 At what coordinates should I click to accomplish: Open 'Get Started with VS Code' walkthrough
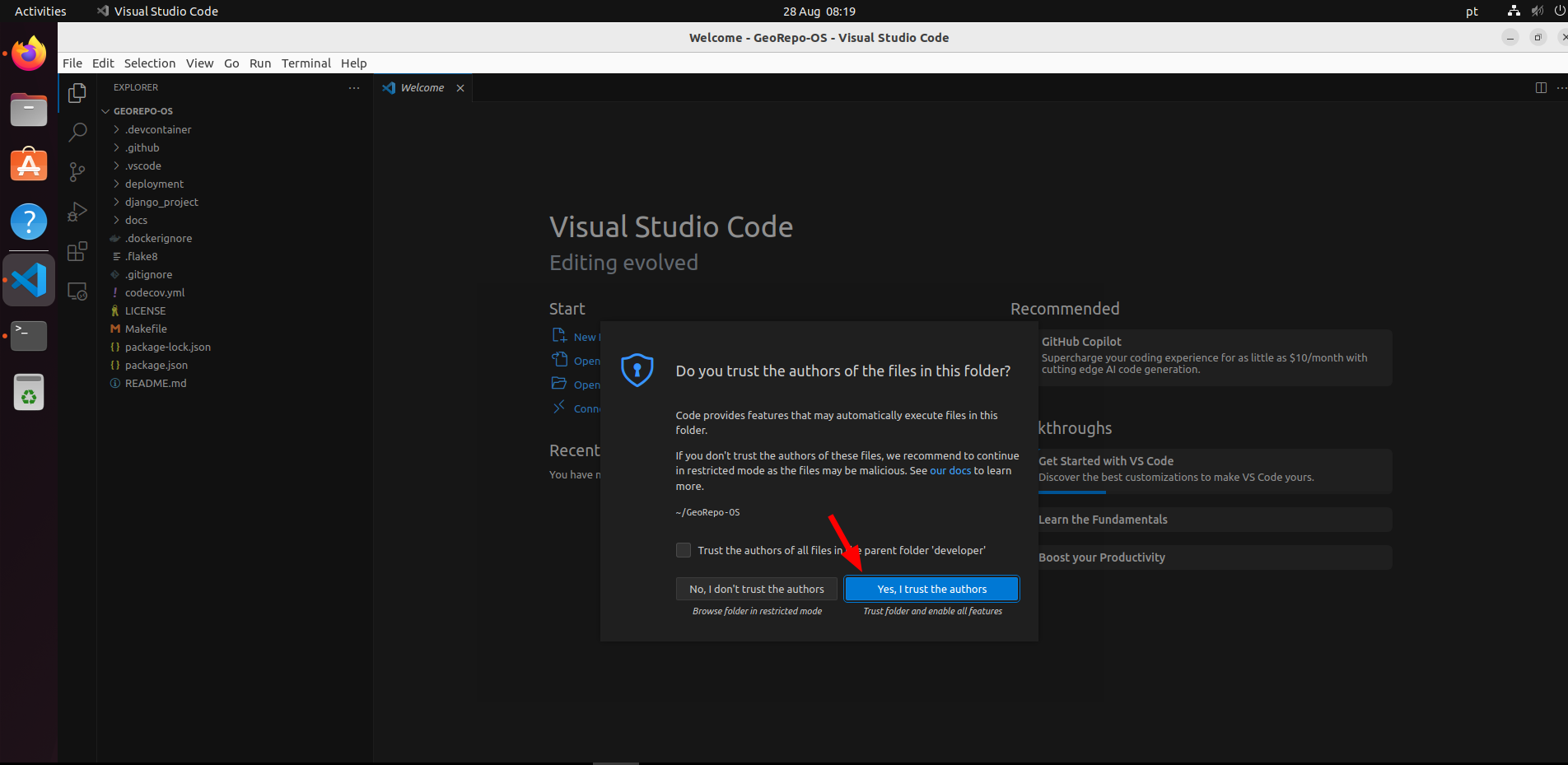1216,471
